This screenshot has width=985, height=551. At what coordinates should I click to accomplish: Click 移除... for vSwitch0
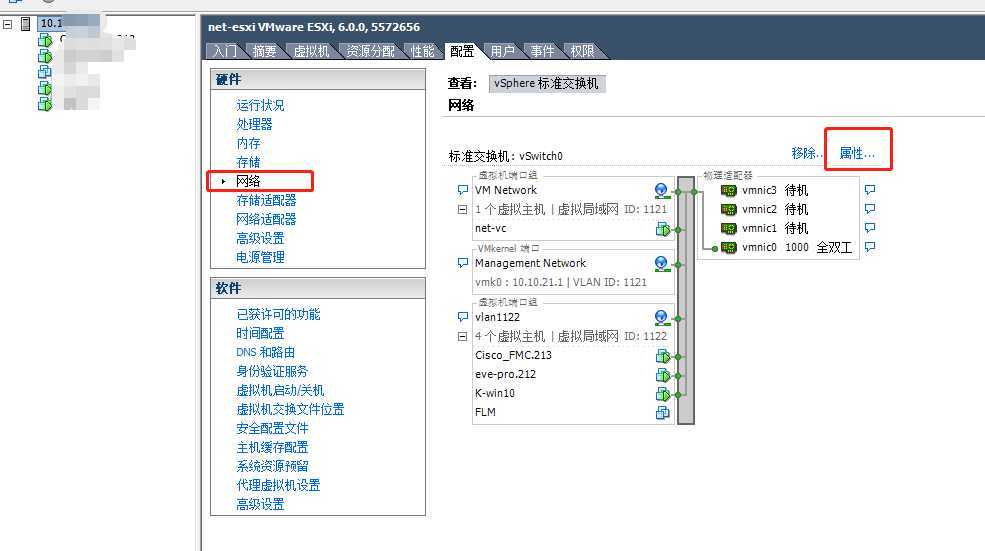click(807, 153)
